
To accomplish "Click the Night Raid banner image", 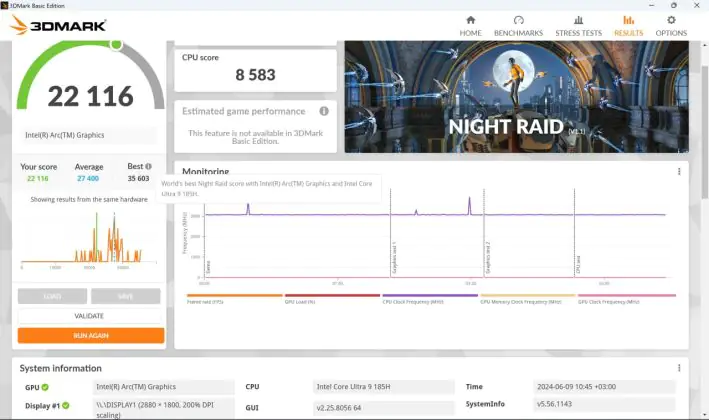I will (x=516, y=97).
